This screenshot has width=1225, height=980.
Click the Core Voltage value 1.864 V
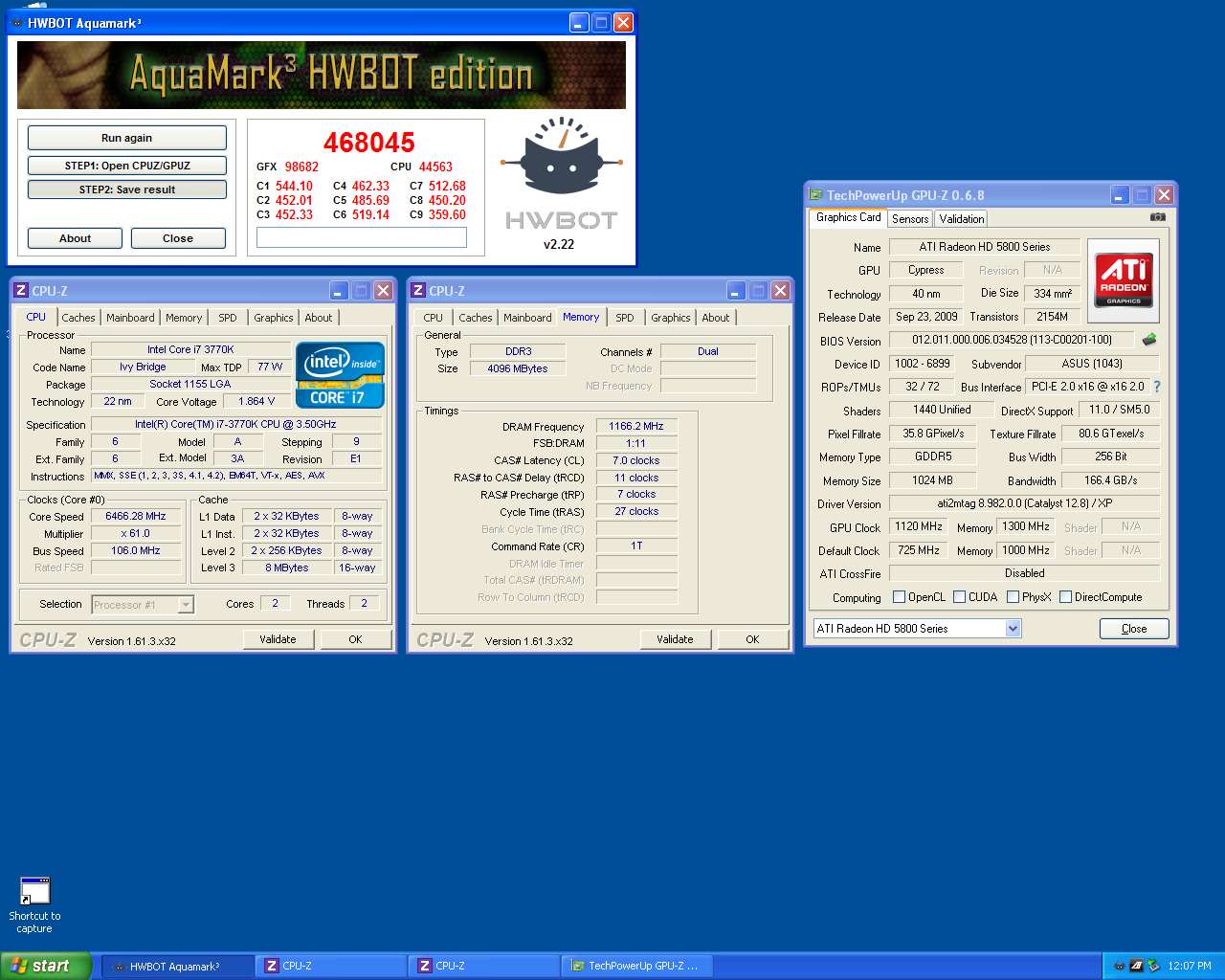pos(256,402)
